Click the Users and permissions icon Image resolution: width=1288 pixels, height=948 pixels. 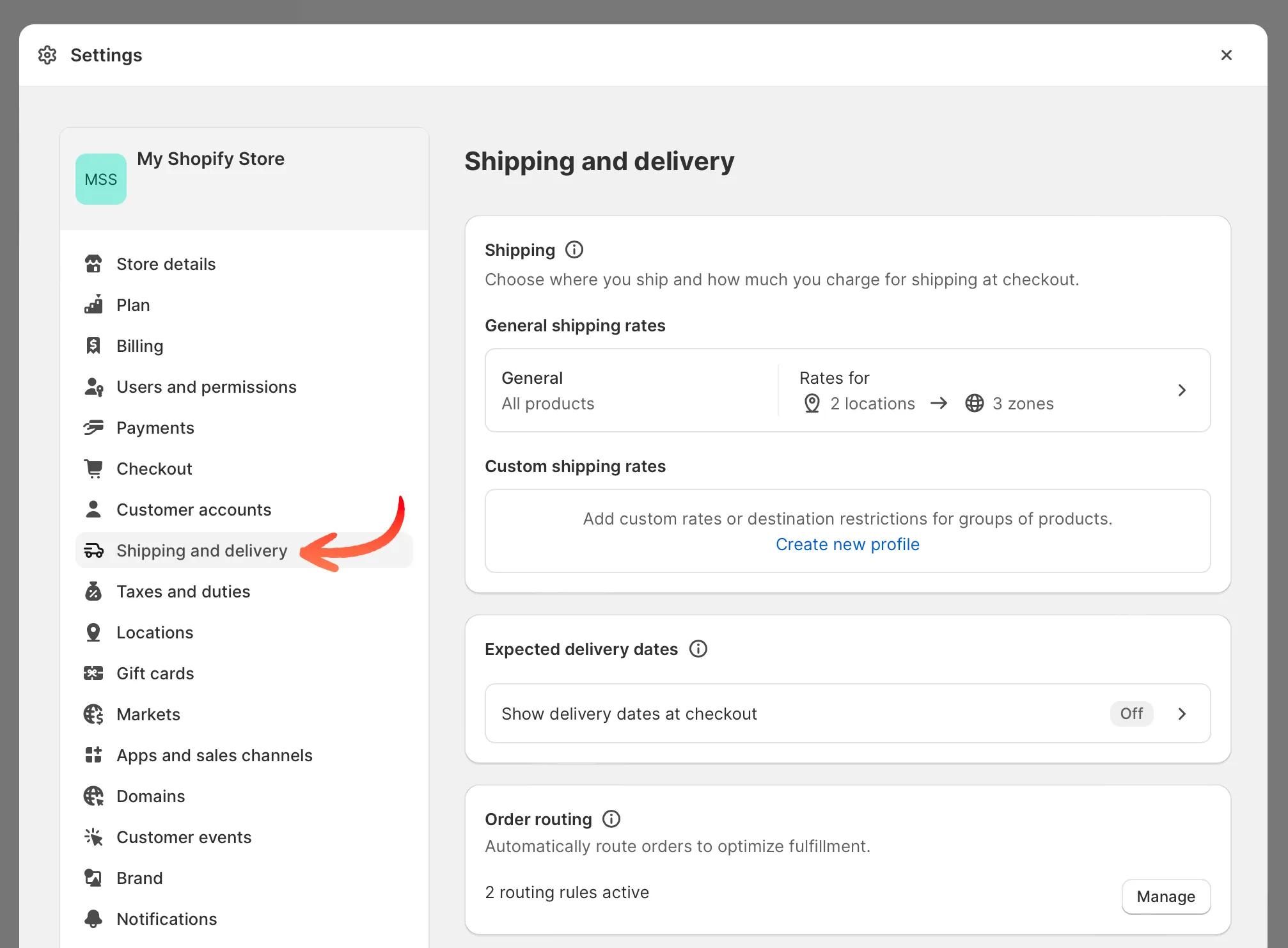click(x=93, y=386)
